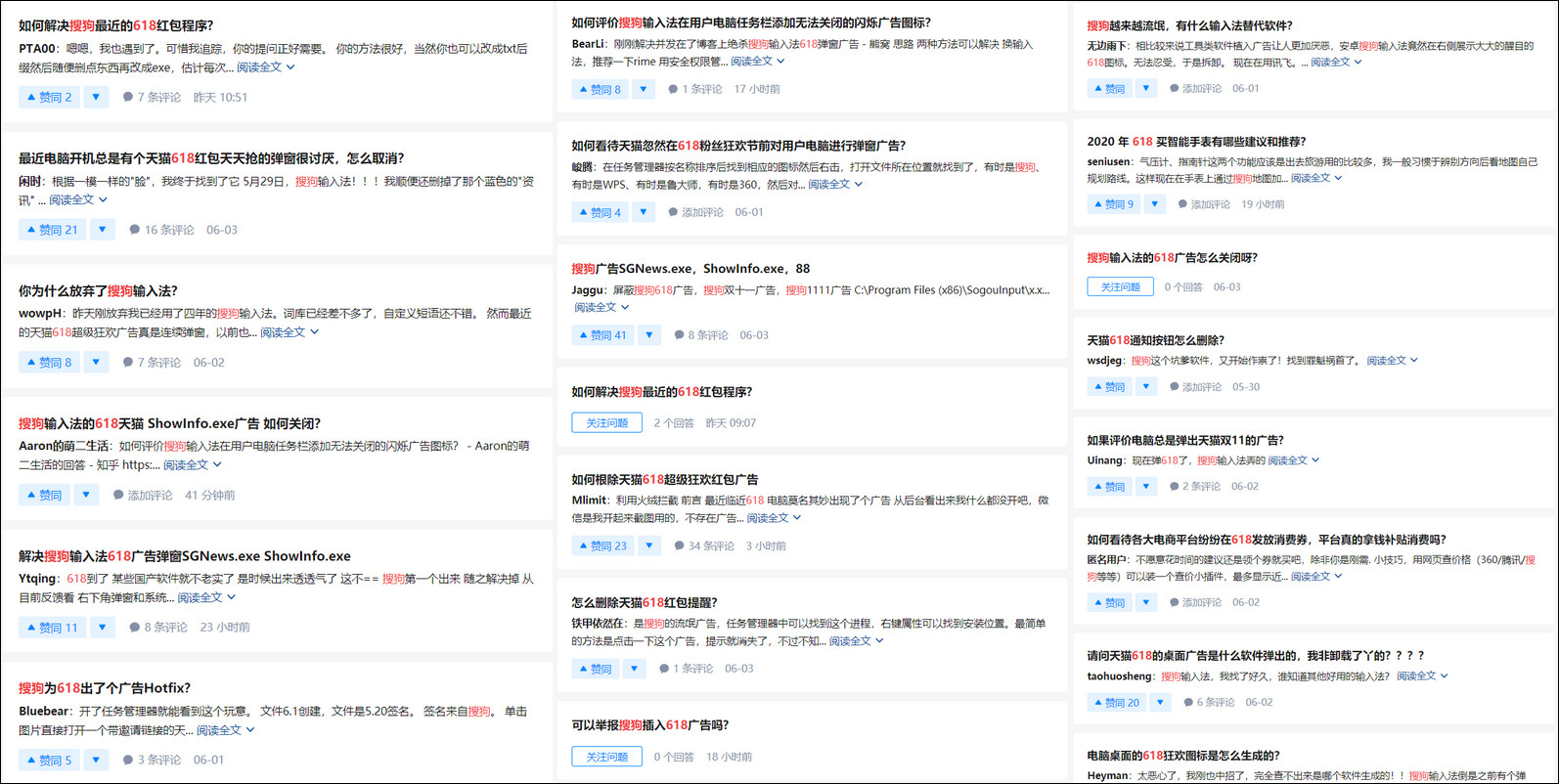Click 关注问题 for 搜狗输入法的618广告怎么关闭
Screen dimensions: 1559x784
[1120, 287]
